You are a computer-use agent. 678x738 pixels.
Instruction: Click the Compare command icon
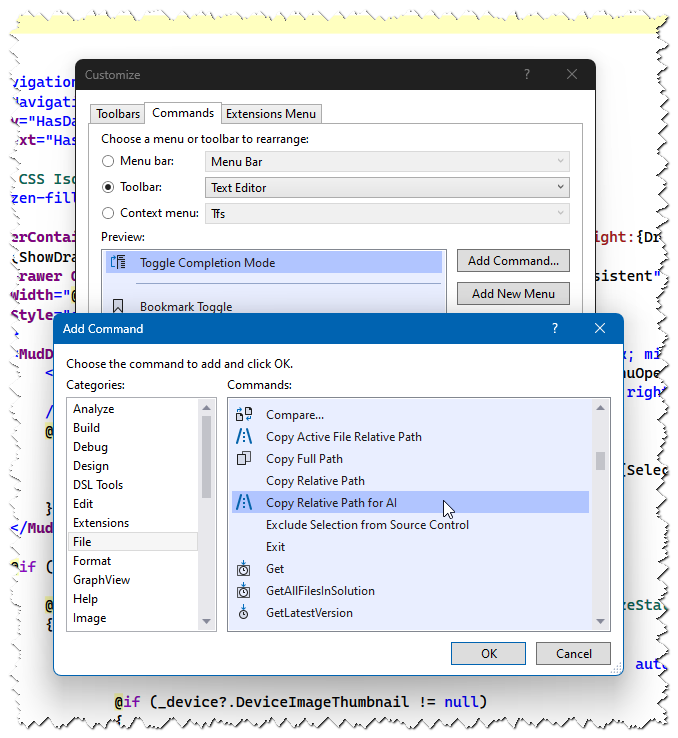click(x=244, y=414)
